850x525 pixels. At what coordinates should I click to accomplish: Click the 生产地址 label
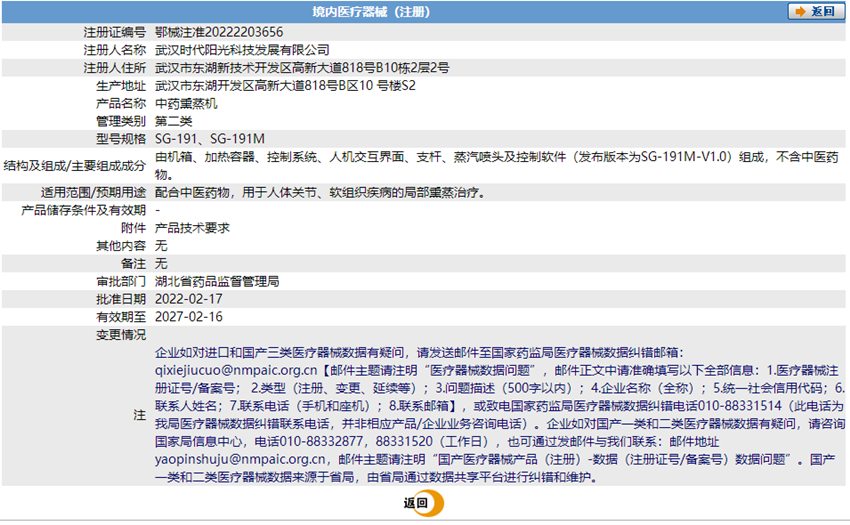(x=121, y=86)
